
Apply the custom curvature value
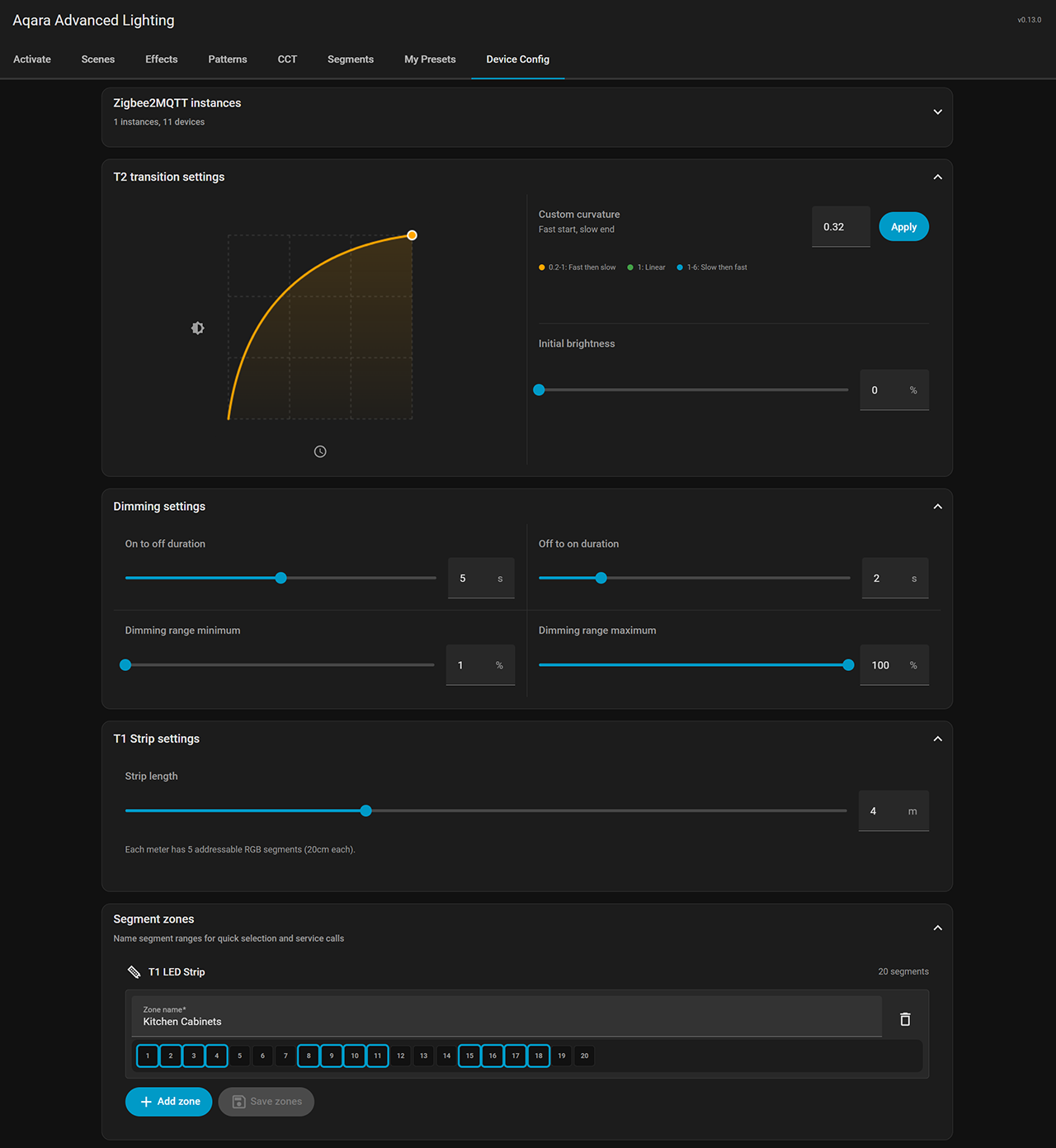coord(903,226)
